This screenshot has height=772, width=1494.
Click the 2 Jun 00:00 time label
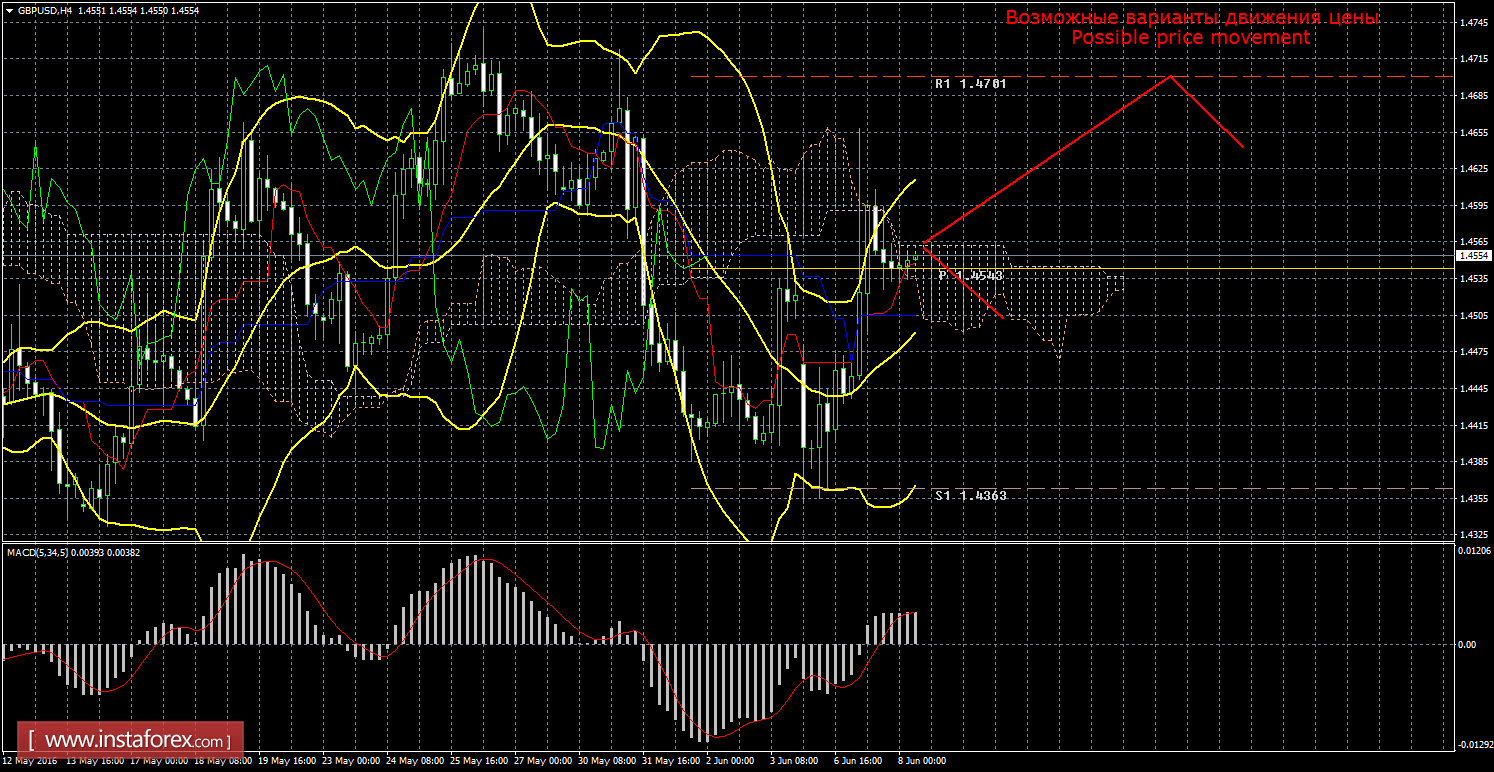pos(732,761)
